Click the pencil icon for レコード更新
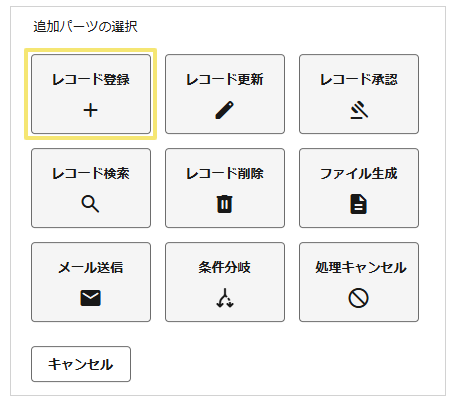Screen dimensions: 457x408 click(x=225, y=110)
